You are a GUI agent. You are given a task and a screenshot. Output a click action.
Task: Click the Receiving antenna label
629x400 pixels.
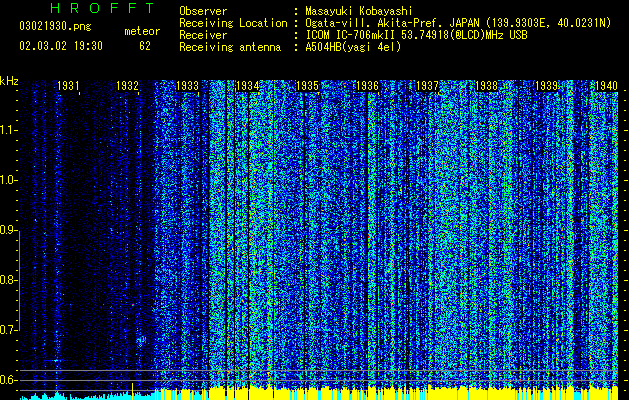coord(230,47)
